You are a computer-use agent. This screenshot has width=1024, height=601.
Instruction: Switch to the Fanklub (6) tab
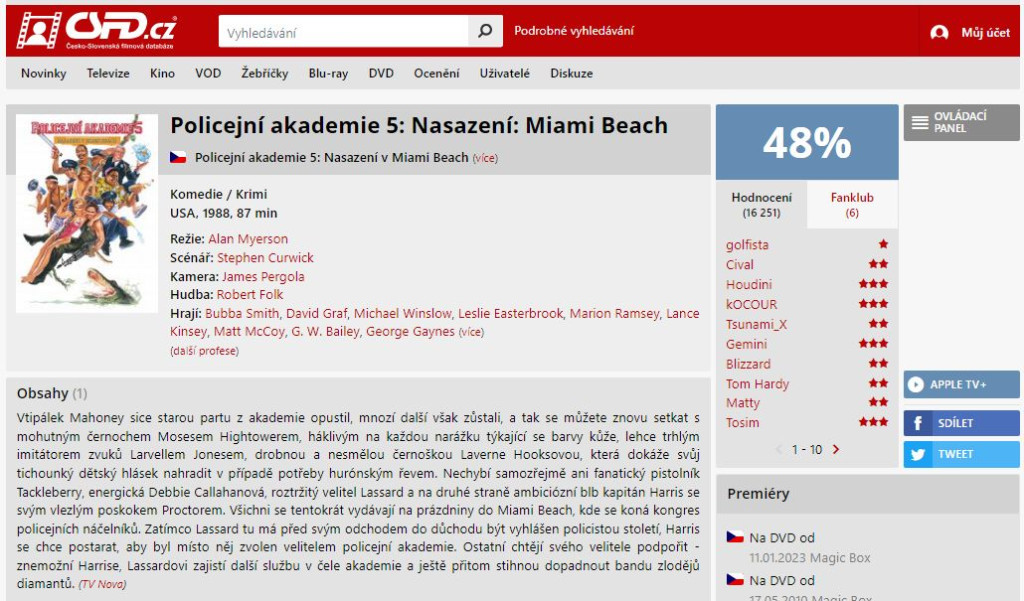(852, 204)
